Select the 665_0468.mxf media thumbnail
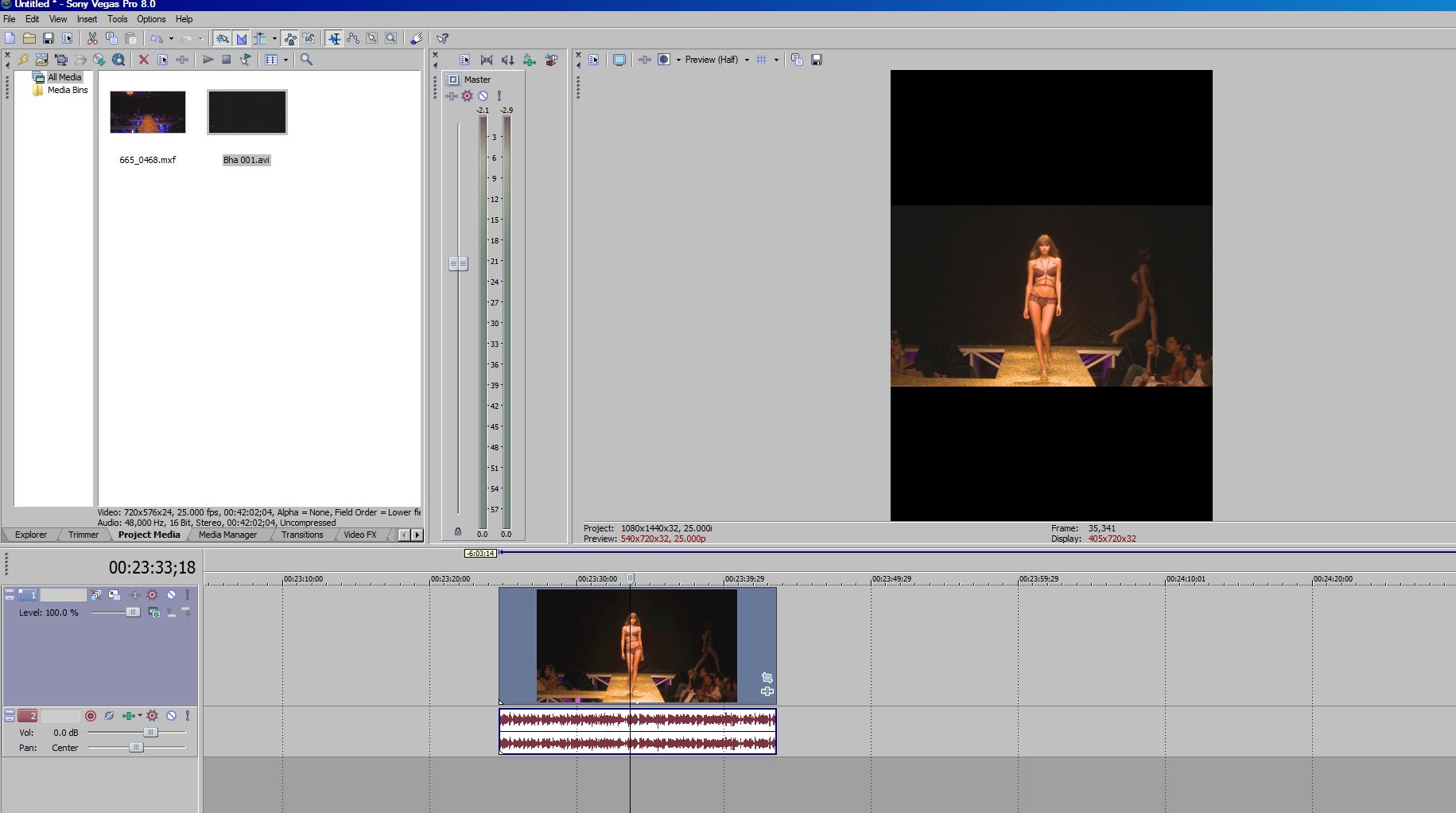This screenshot has width=1456, height=813. point(147,112)
